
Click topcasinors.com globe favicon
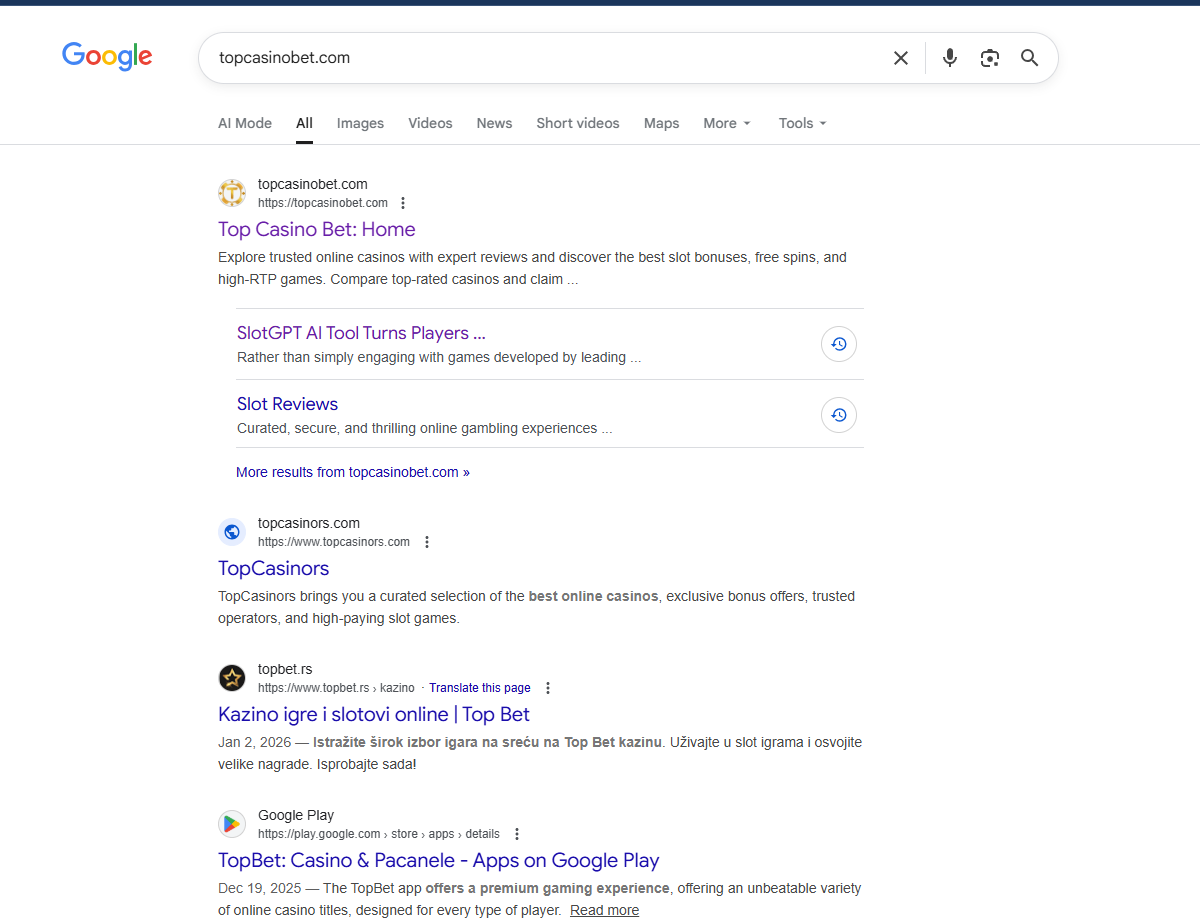coord(232,532)
